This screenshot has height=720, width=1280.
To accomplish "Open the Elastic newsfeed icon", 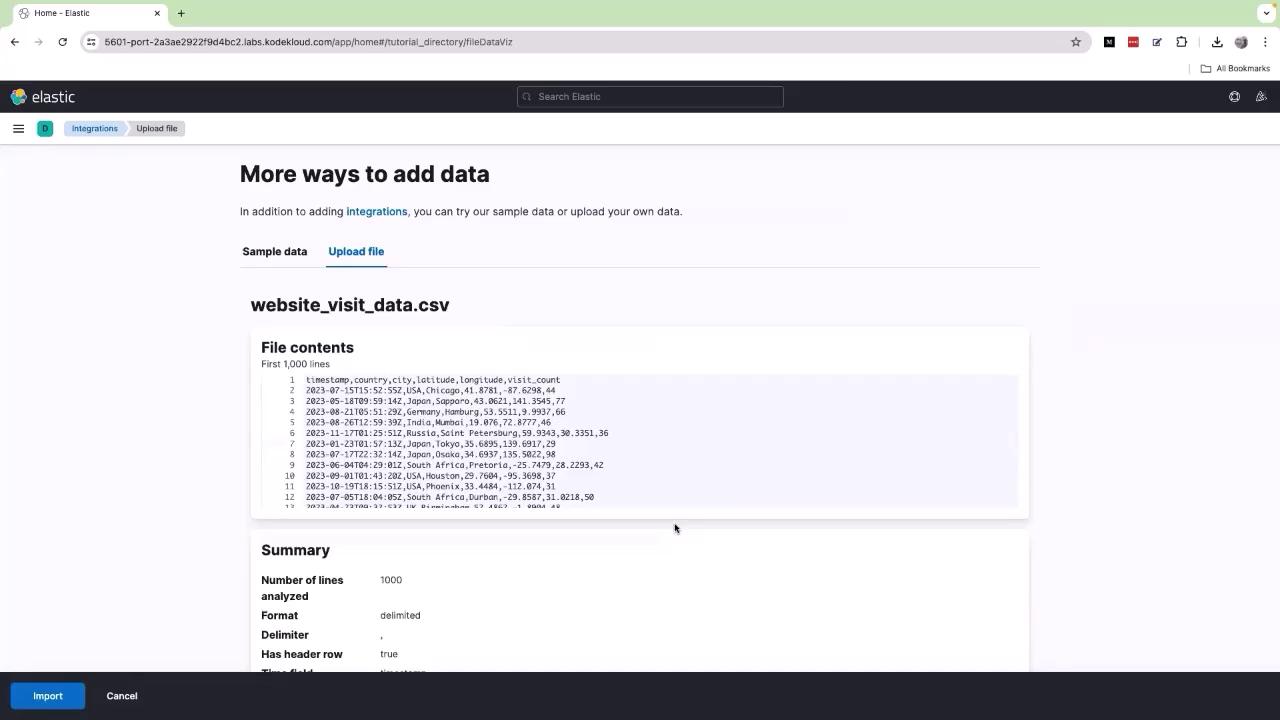I will coord(1261,97).
